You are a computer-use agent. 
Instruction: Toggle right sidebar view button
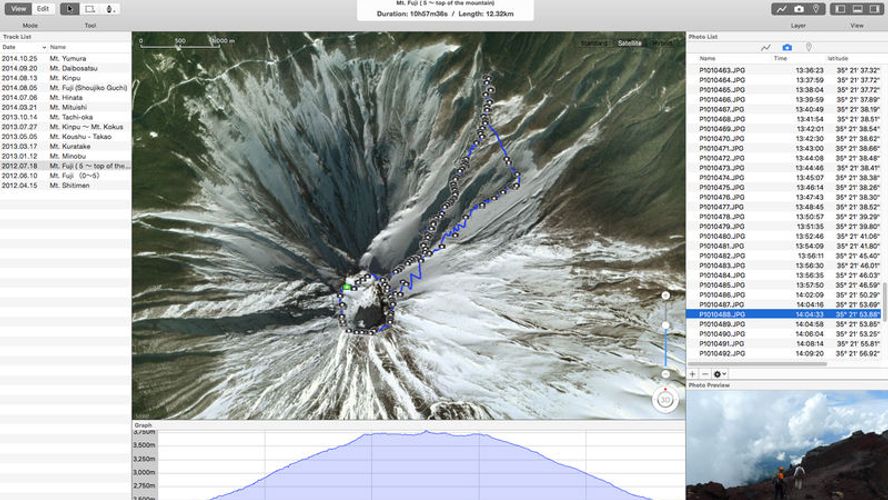tap(874, 9)
